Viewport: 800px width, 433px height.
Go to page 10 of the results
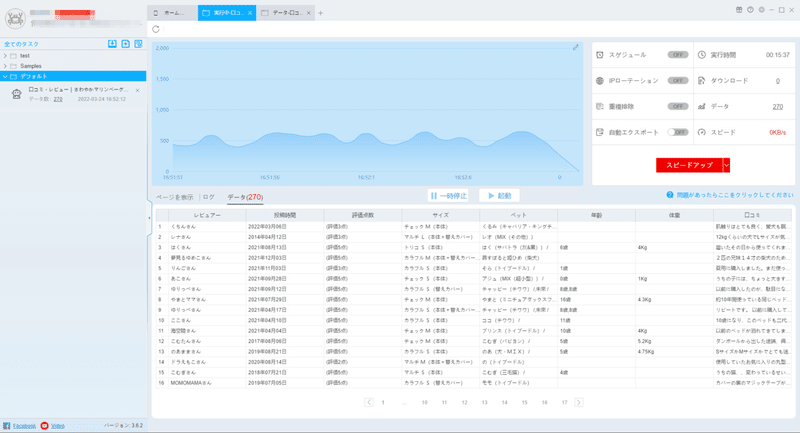click(424, 402)
